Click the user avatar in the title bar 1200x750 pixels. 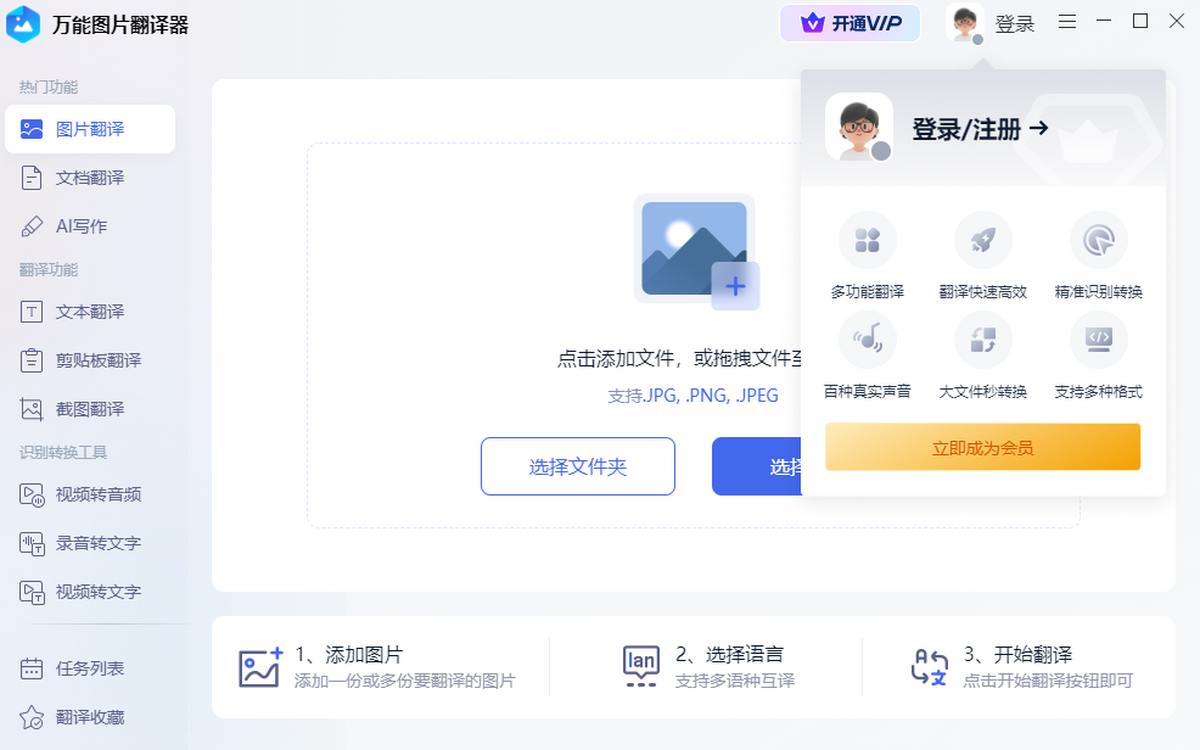[x=965, y=23]
